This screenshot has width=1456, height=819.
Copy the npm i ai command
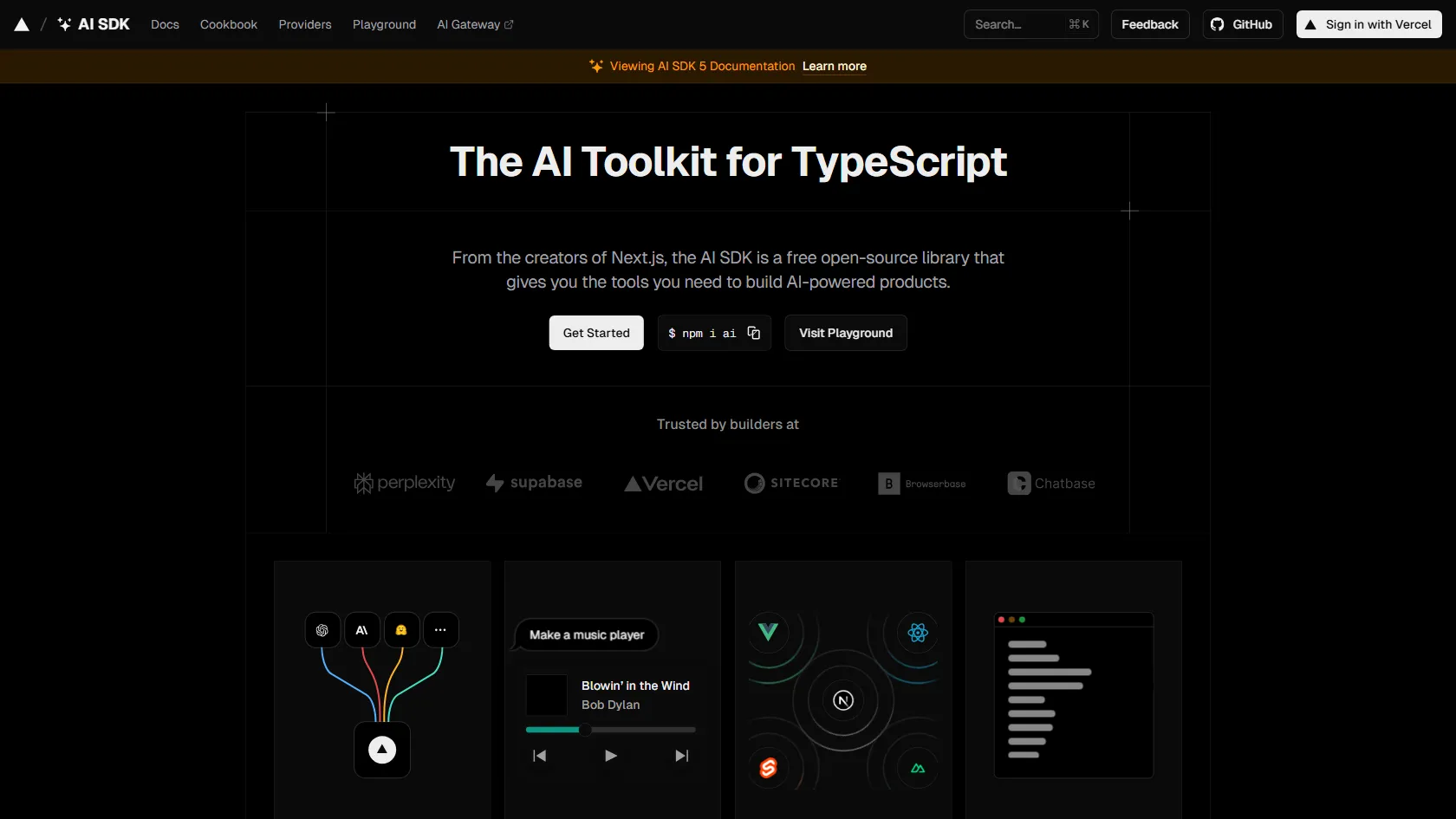coord(754,333)
